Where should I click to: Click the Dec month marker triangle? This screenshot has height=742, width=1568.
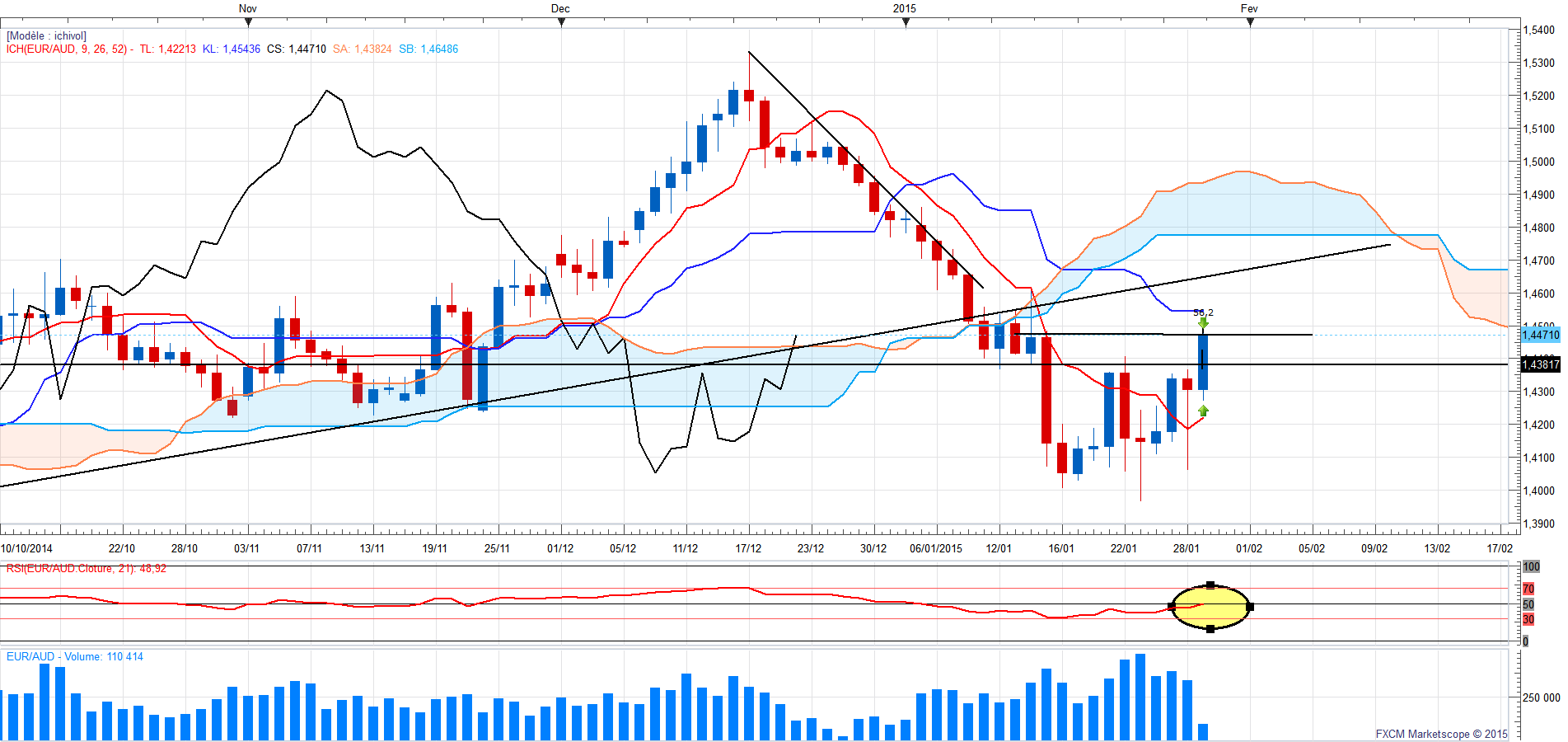[x=561, y=22]
